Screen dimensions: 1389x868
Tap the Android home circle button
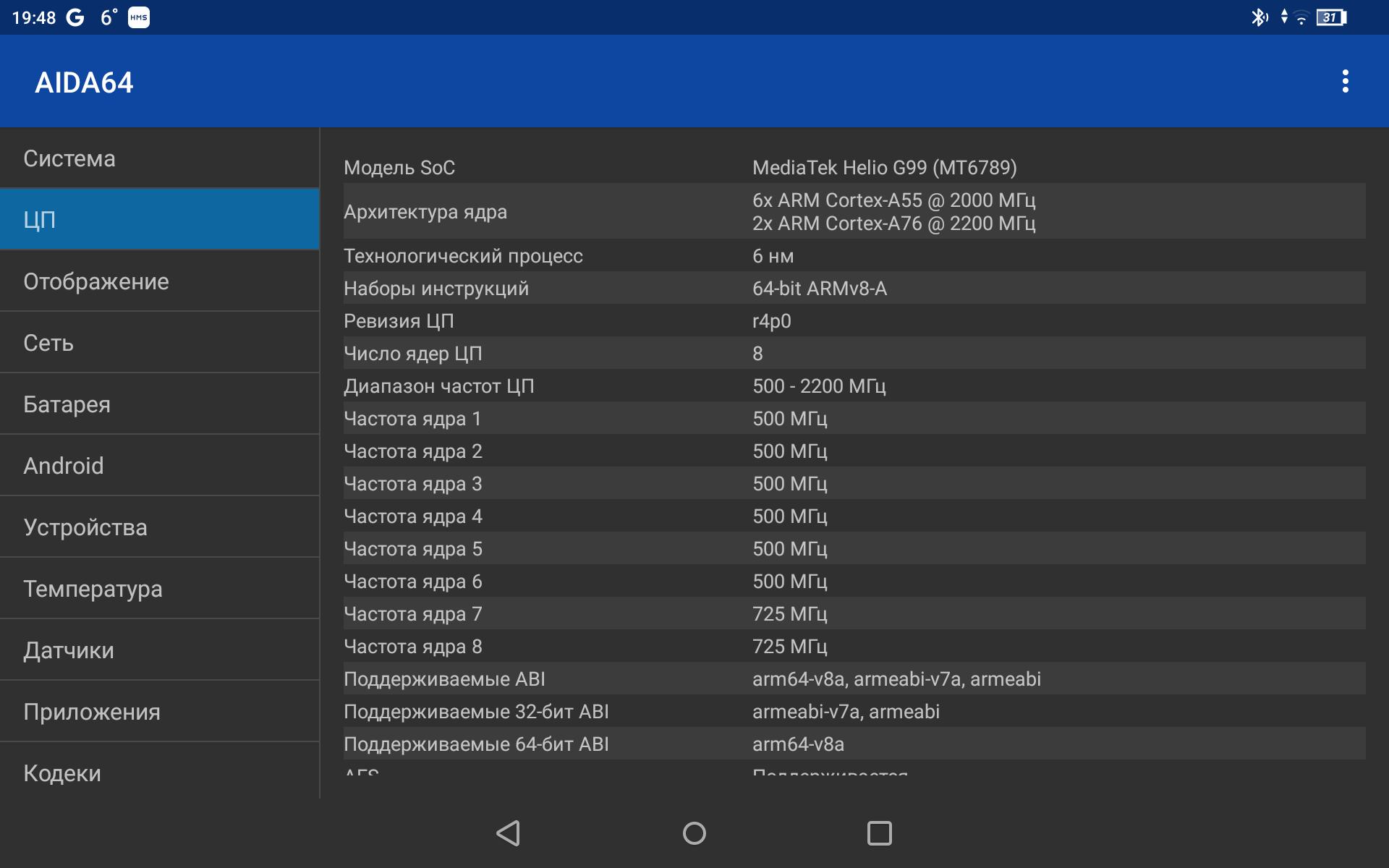pos(694,833)
